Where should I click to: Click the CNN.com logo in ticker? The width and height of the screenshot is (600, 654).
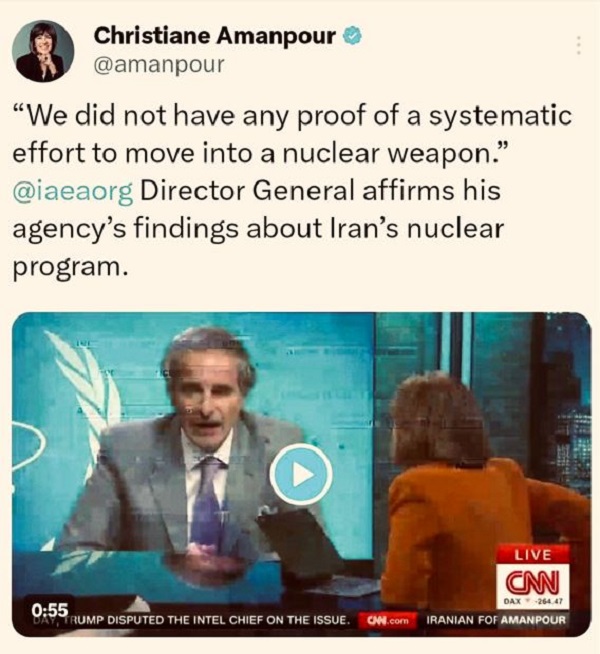388,620
